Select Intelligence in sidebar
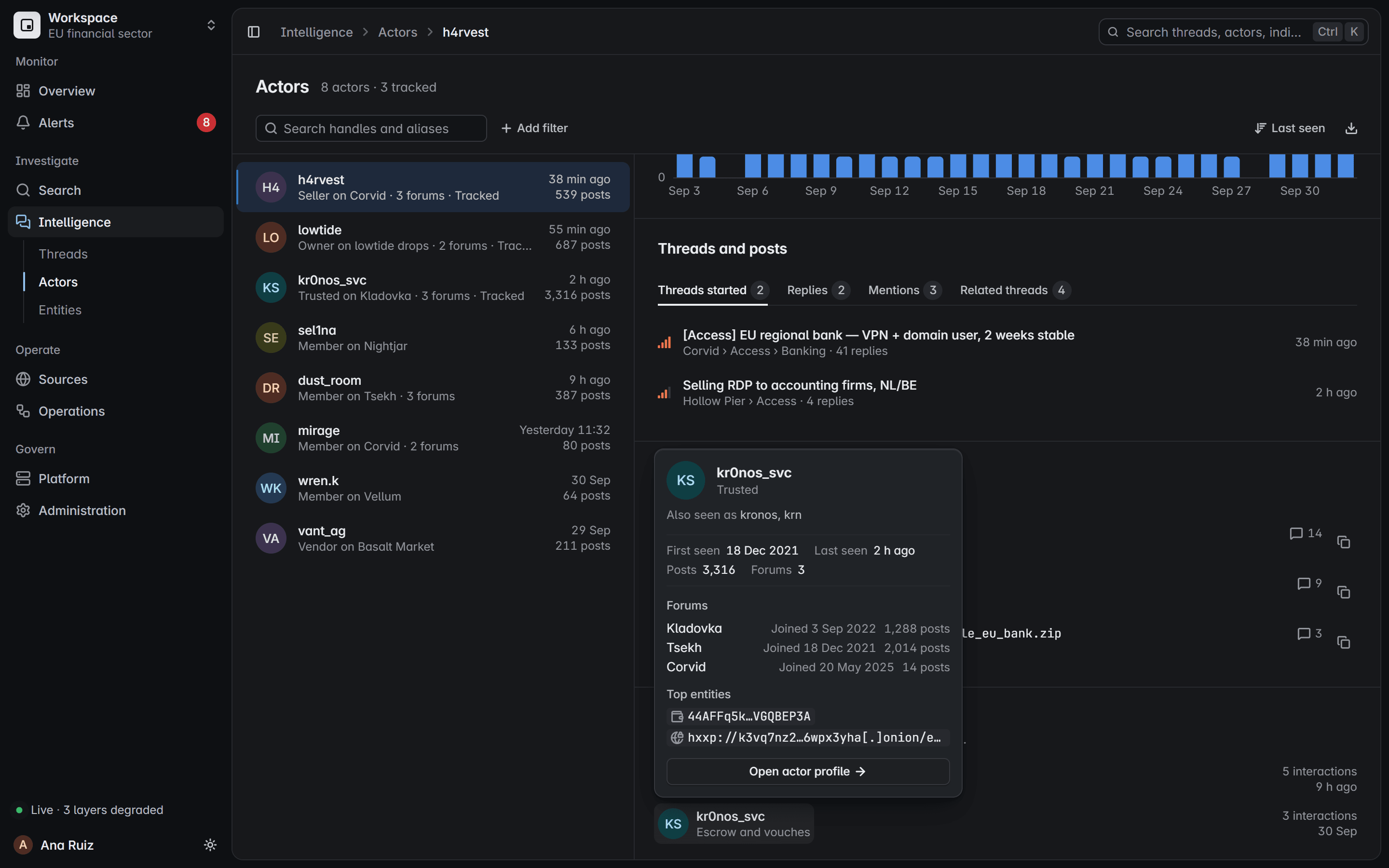Viewport: 1389px width, 868px height. tap(115, 222)
